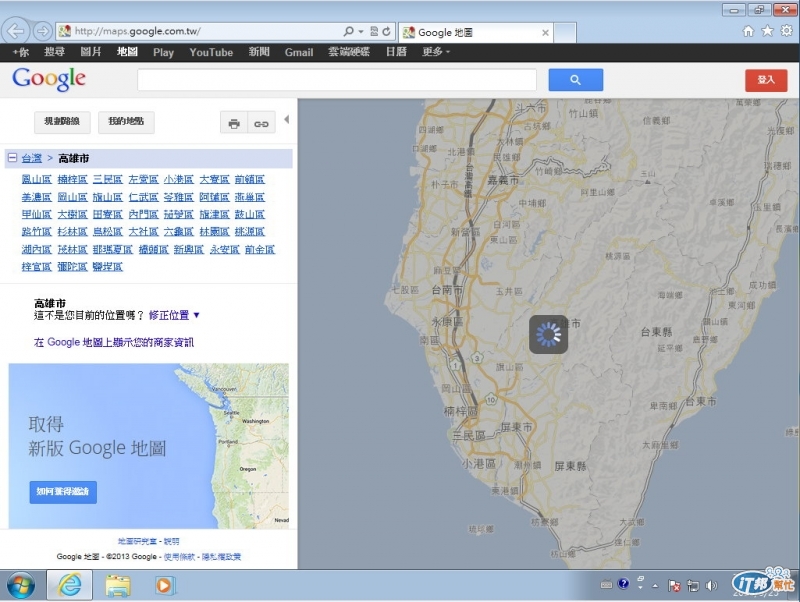Click the 我的地點 button
This screenshot has height=602, width=800.
(x=126, y=122)
